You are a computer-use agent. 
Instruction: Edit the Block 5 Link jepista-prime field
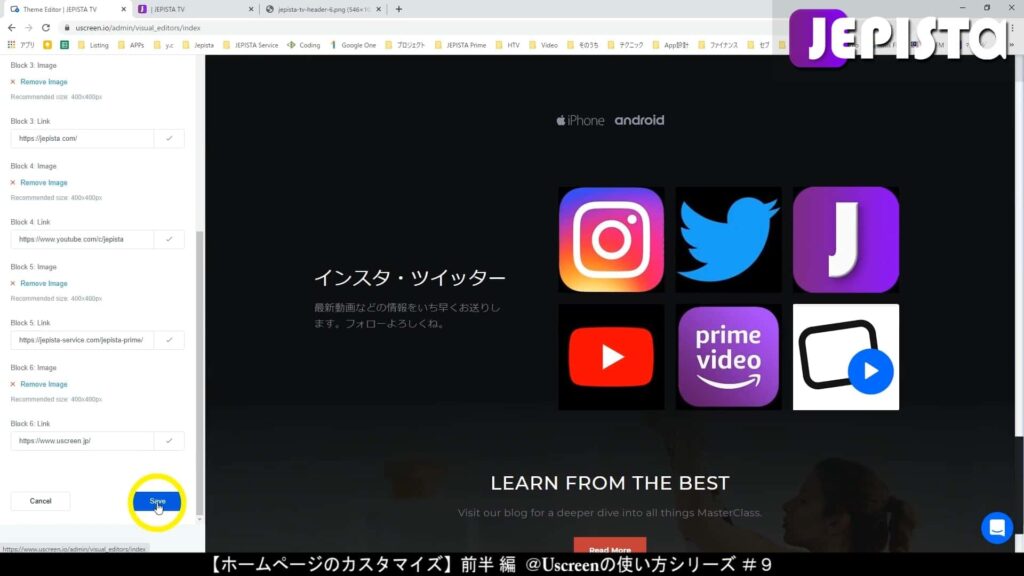click(82, 340)
